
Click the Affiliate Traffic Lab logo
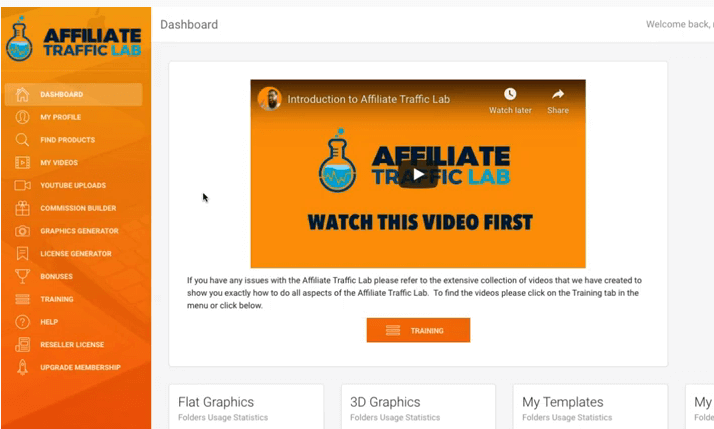tap(74, 40)
